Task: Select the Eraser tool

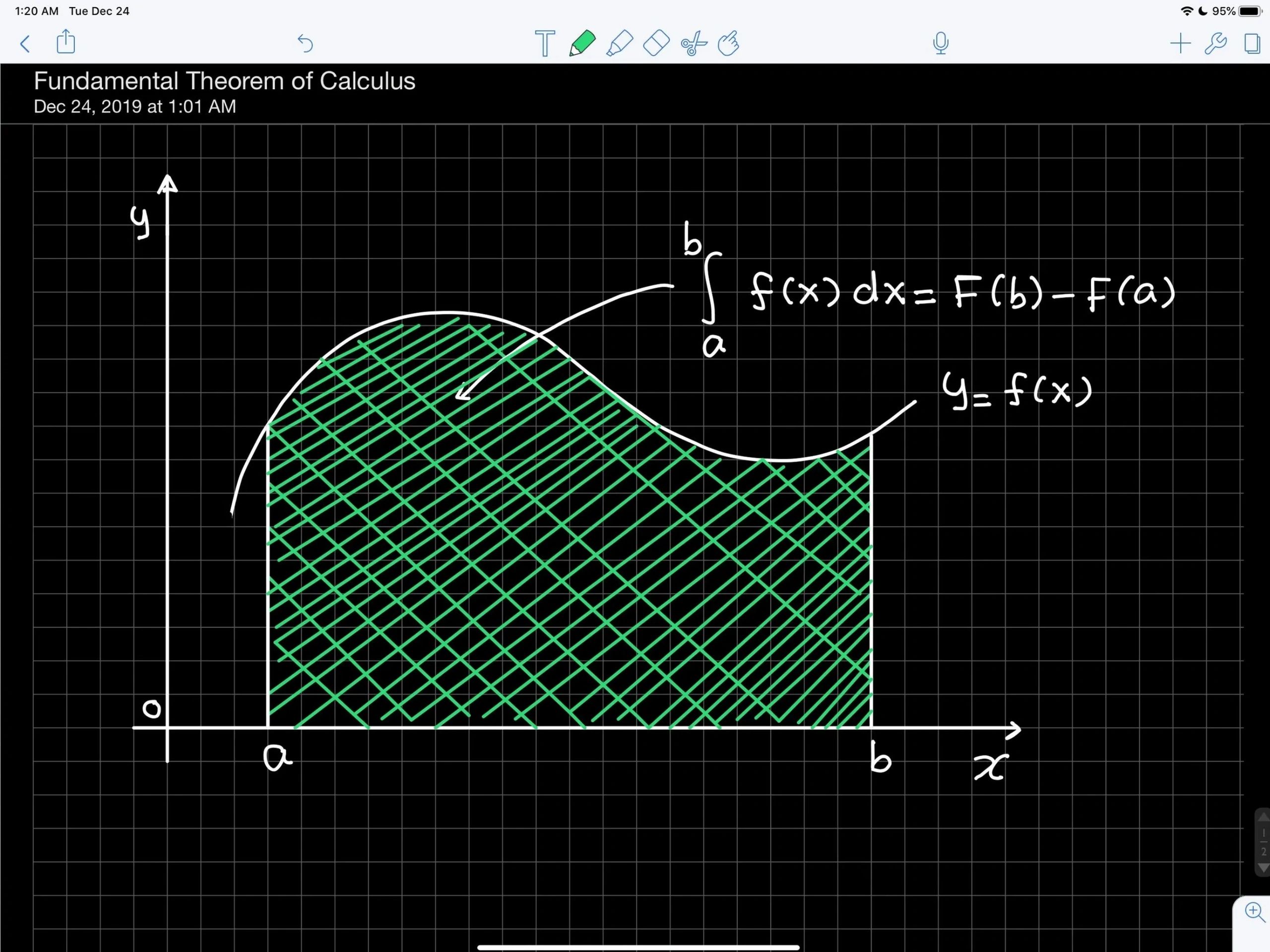Action: pyautogui.click(x=656, y=43)
